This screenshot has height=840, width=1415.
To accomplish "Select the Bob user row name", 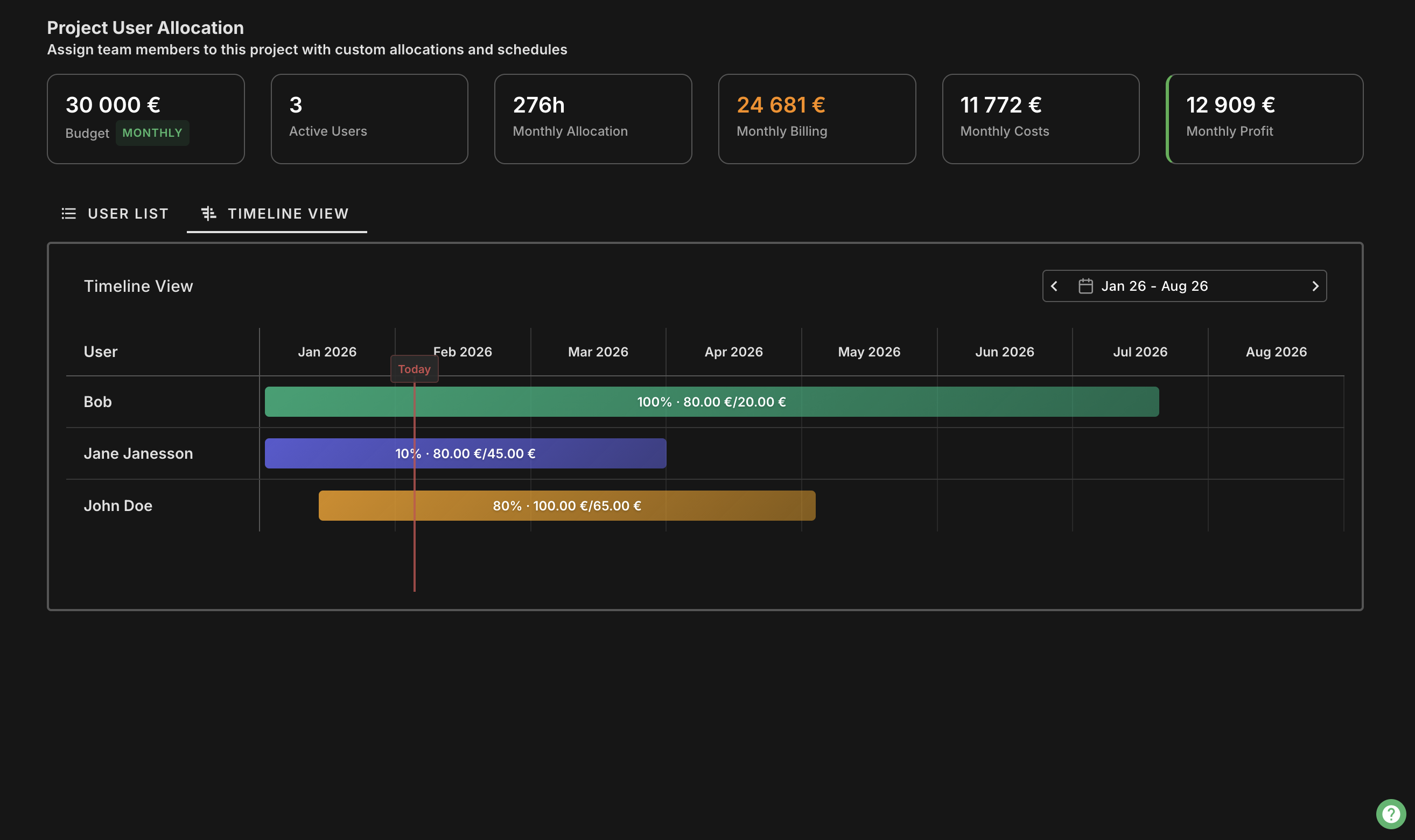I will 98,402.
